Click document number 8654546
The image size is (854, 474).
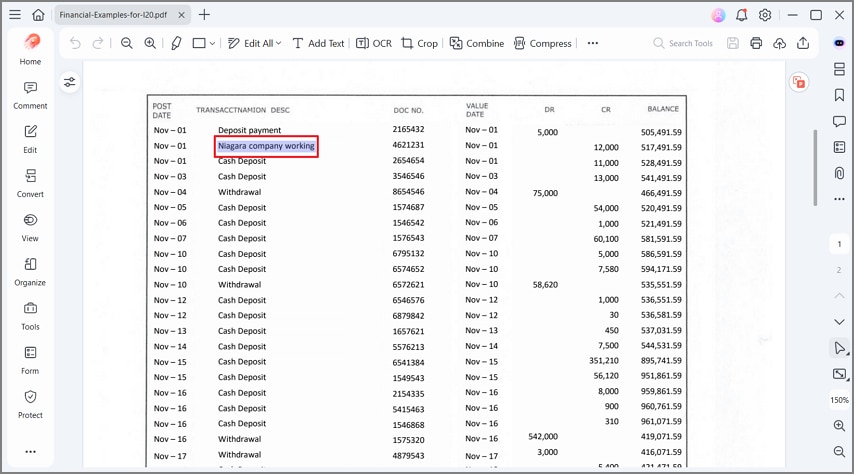pyautogui.click(x=408, y=192)
